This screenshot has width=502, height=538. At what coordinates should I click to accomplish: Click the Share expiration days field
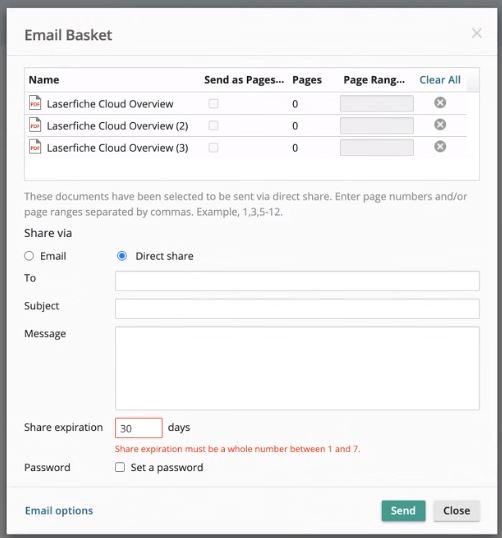(x=139, y=428)
